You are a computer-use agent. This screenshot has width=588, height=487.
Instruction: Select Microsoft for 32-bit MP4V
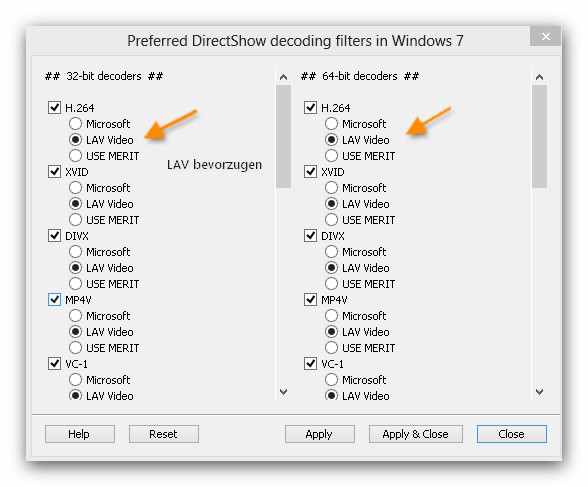pyautogui.click(x=75, y=316)
